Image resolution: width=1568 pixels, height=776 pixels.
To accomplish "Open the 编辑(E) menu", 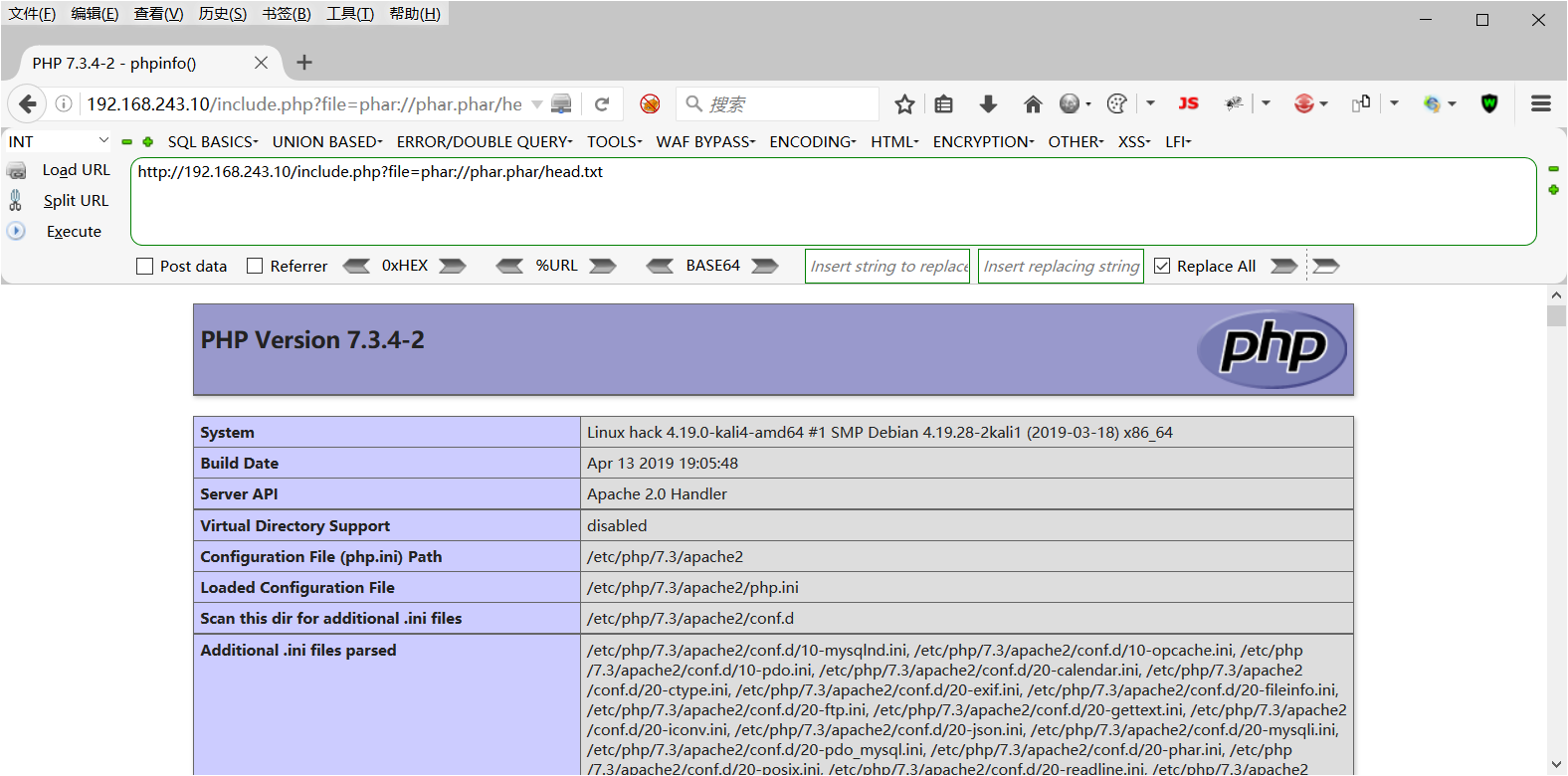I will 95,13.
